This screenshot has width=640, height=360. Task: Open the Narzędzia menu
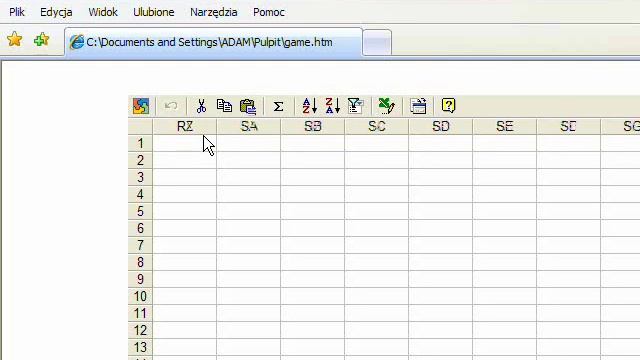click(x=213, y=12)
